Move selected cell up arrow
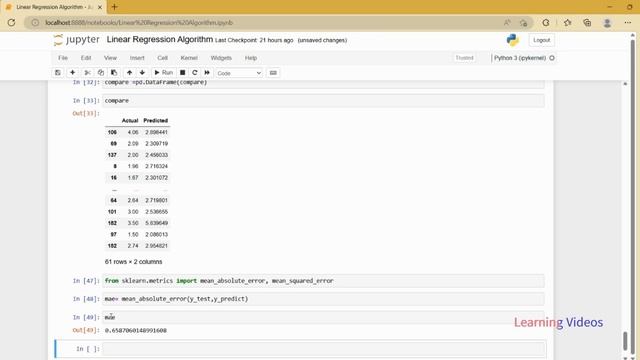Screen dimensions: 640x360 [129, 73]
